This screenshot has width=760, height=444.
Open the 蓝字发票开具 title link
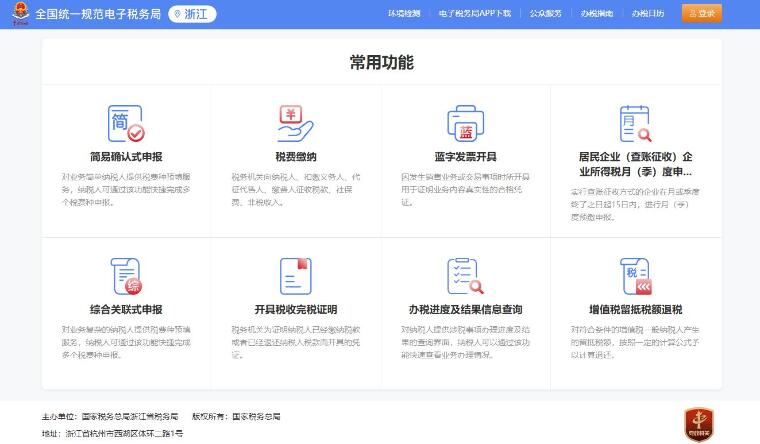coord(465,158)
